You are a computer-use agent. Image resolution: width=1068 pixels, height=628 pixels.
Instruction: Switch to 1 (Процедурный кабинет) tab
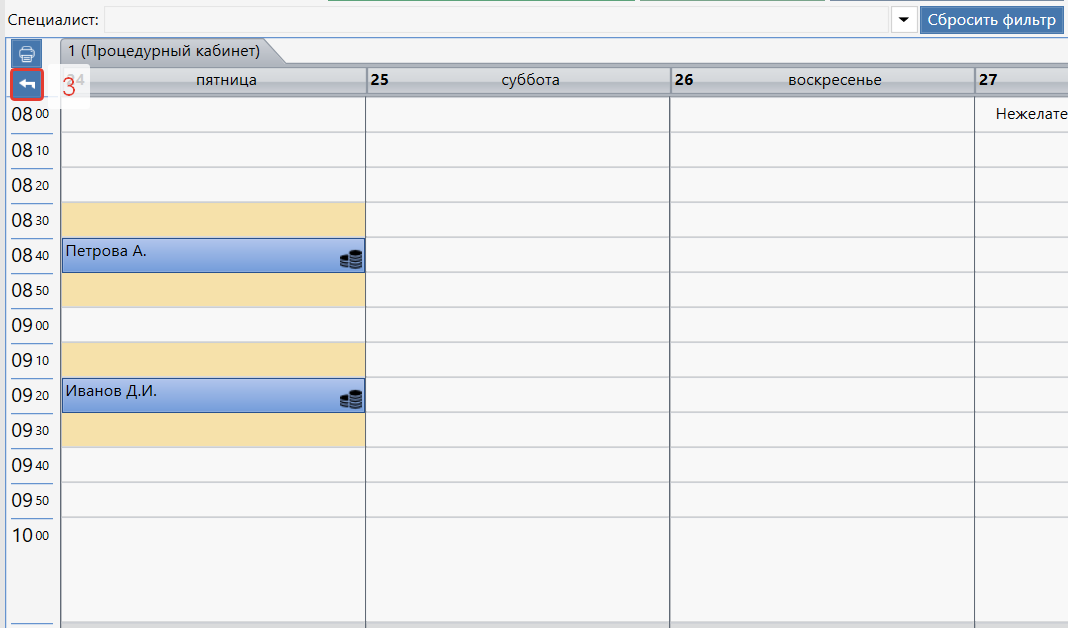(x=164, y=51)
